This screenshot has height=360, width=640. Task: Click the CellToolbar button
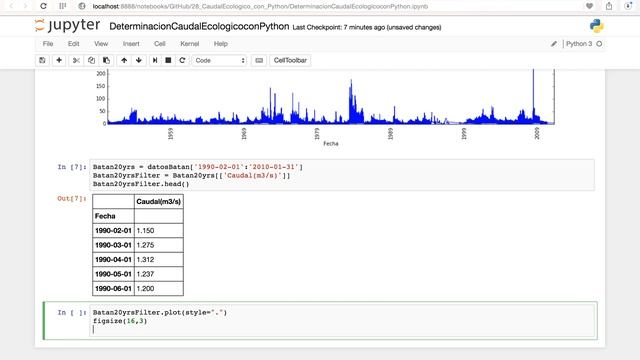point(290,60)
